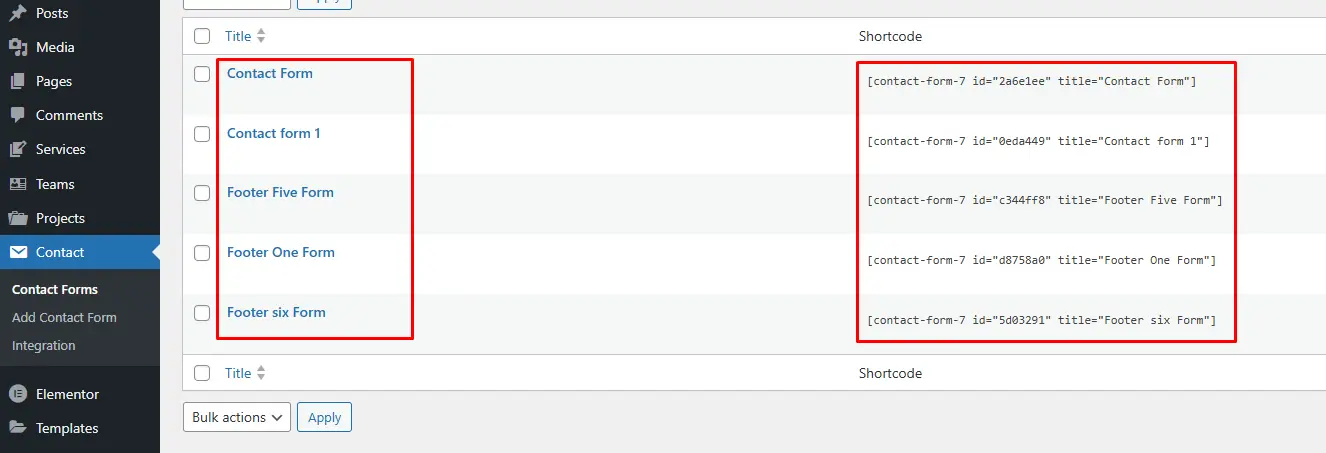Open Add Contact Form submenu item

(x=64, y=317)
